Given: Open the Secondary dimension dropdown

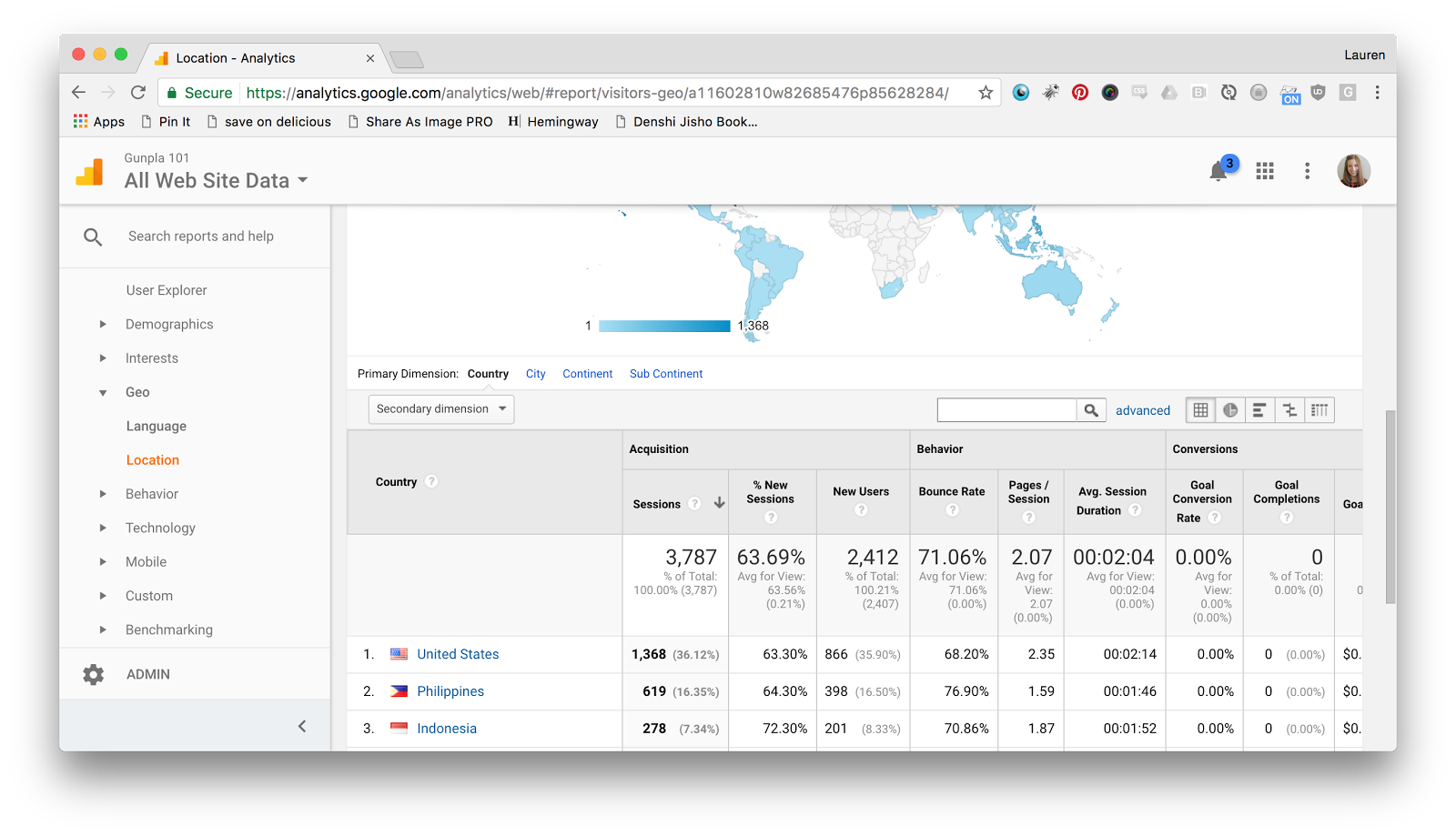Looking at the screenshot, I should pyautogui.click(x=441, y=409).
